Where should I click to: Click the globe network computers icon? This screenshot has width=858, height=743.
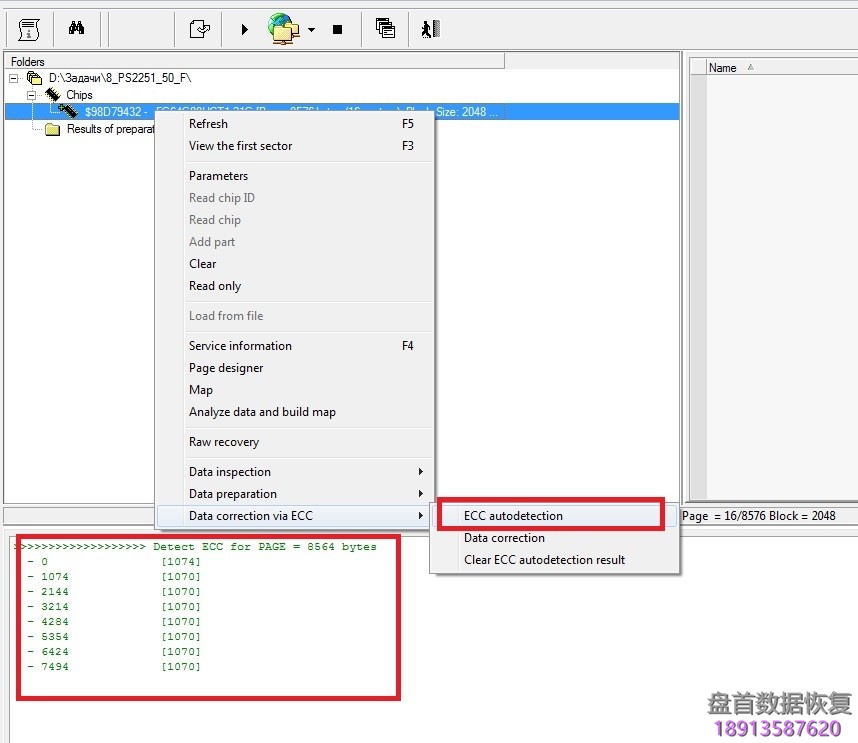click(284, 29)
